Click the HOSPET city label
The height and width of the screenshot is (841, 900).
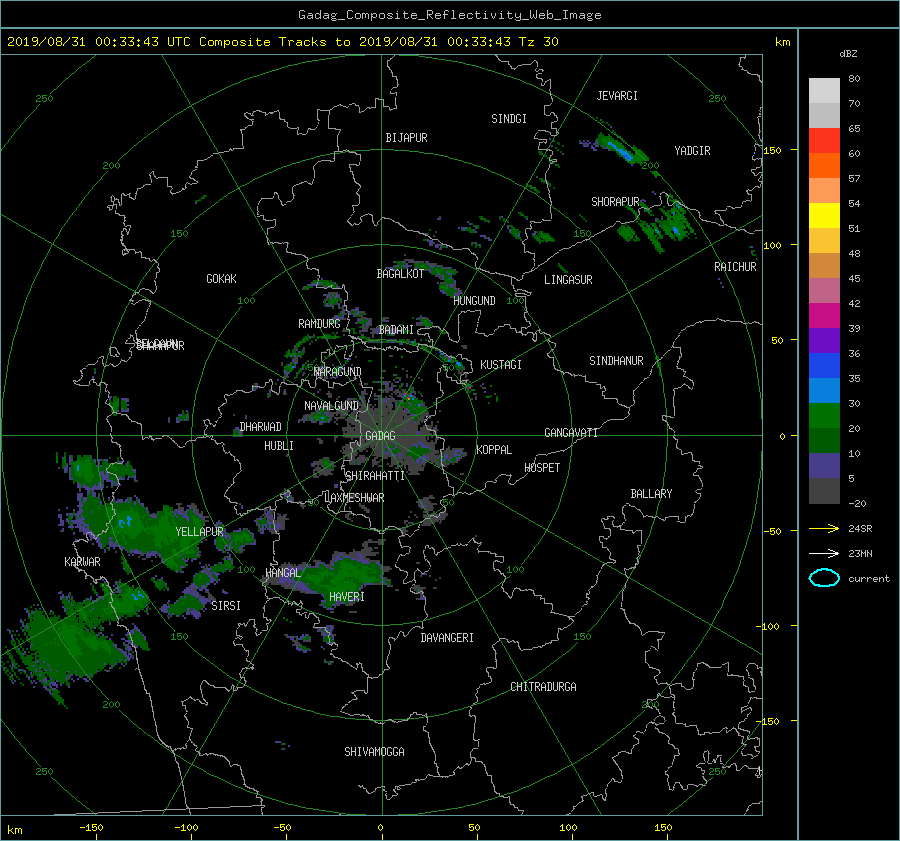(x=542, y=468)
